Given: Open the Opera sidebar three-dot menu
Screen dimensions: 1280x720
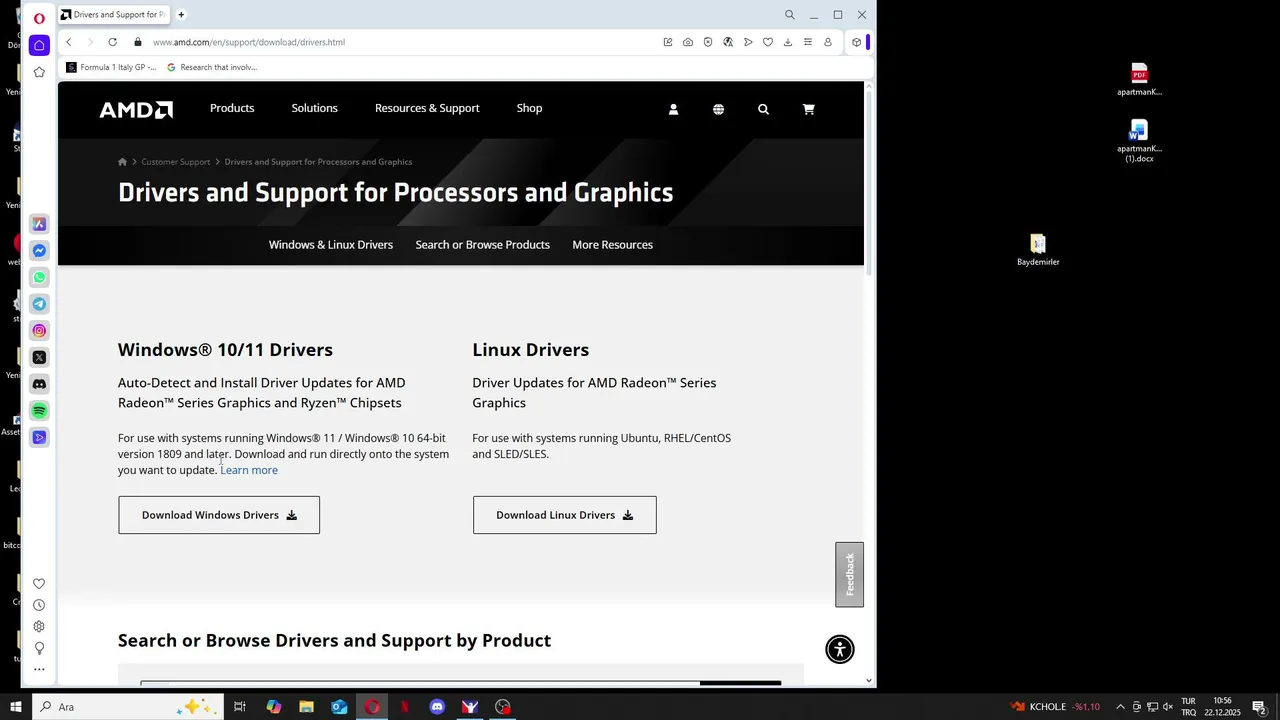Looking at the screenshot, I should pos(39,669).
